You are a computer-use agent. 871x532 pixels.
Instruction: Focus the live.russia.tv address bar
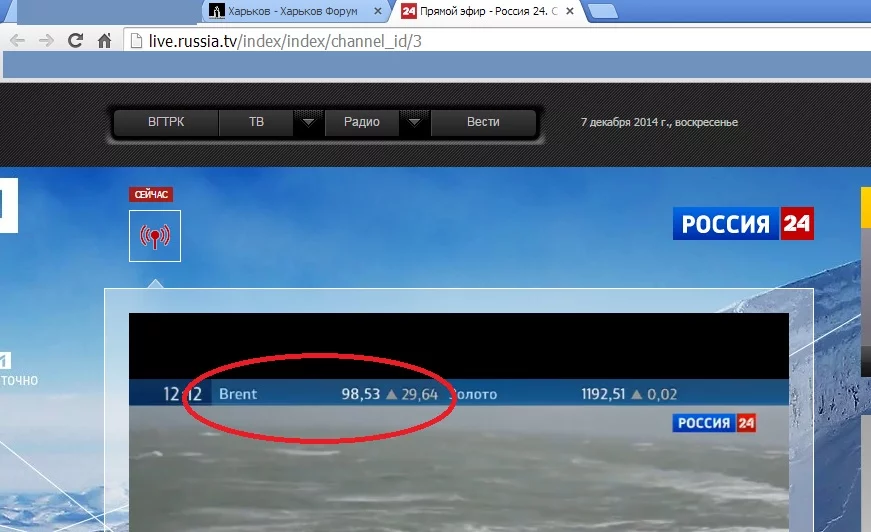[x=497, y=41]
